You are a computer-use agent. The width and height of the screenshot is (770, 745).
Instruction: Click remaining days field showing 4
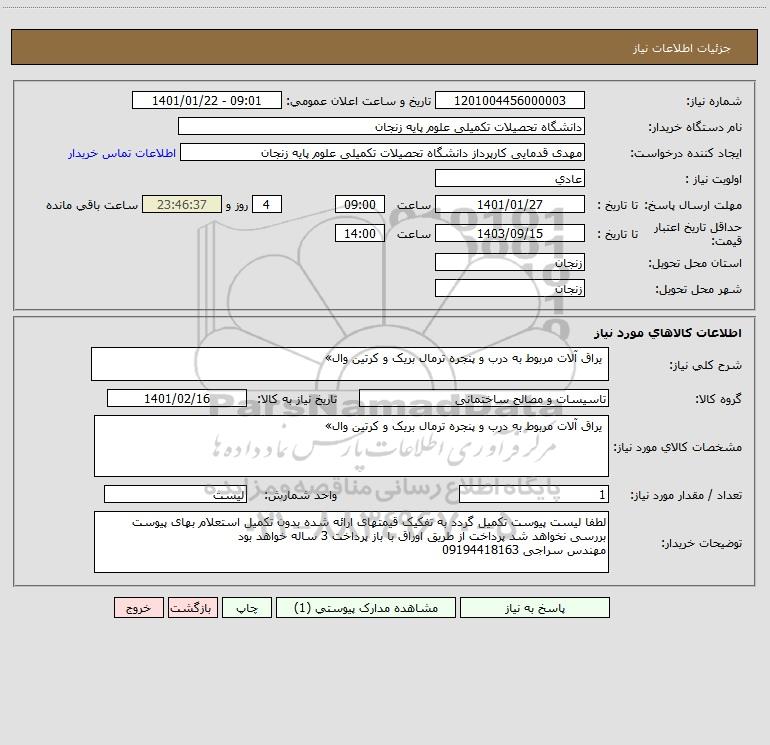coord(267,204)
